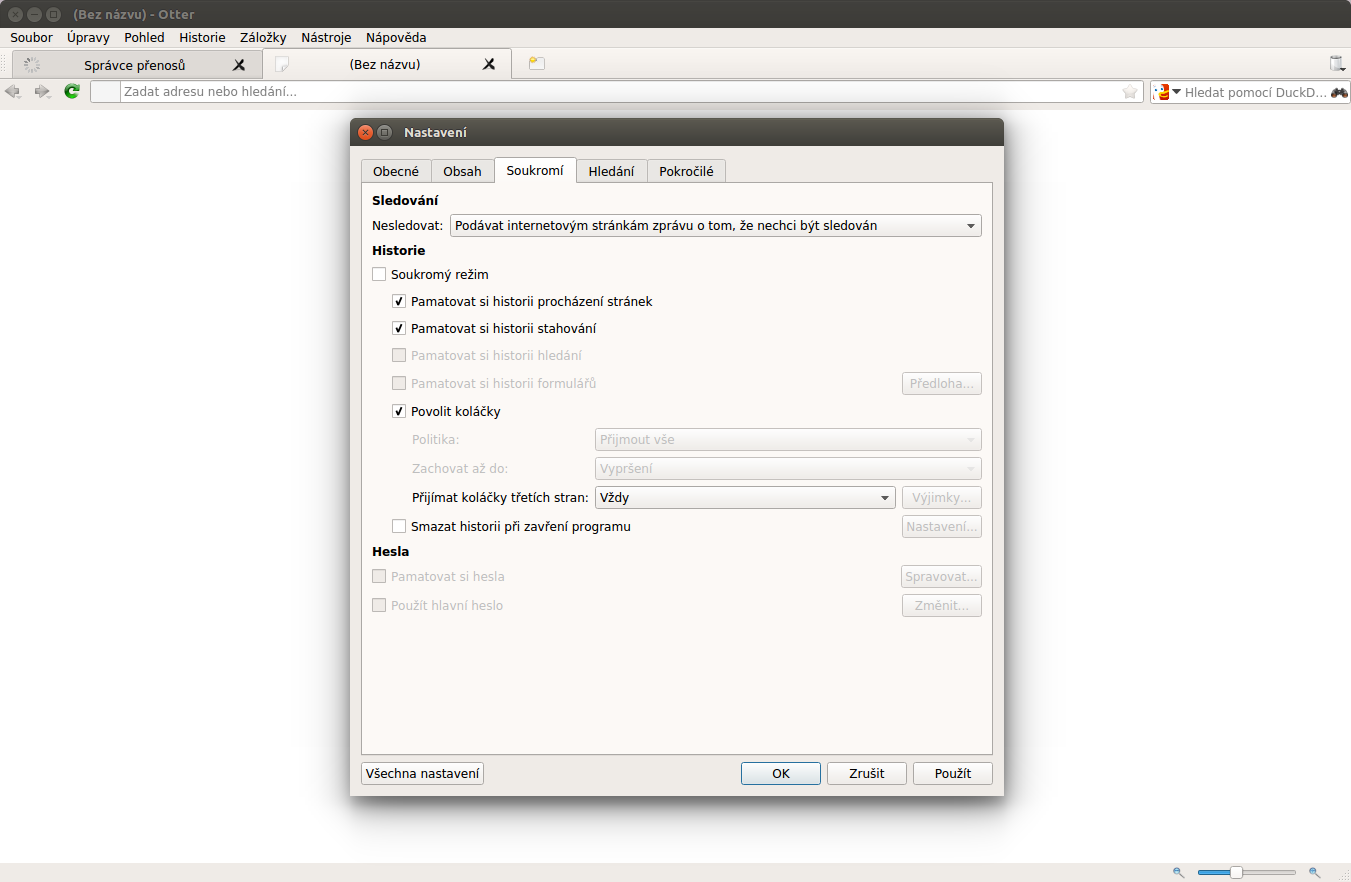
Task: Cancel with the Zrušit button
Action: pyautogui.click(x=867, y=773)
